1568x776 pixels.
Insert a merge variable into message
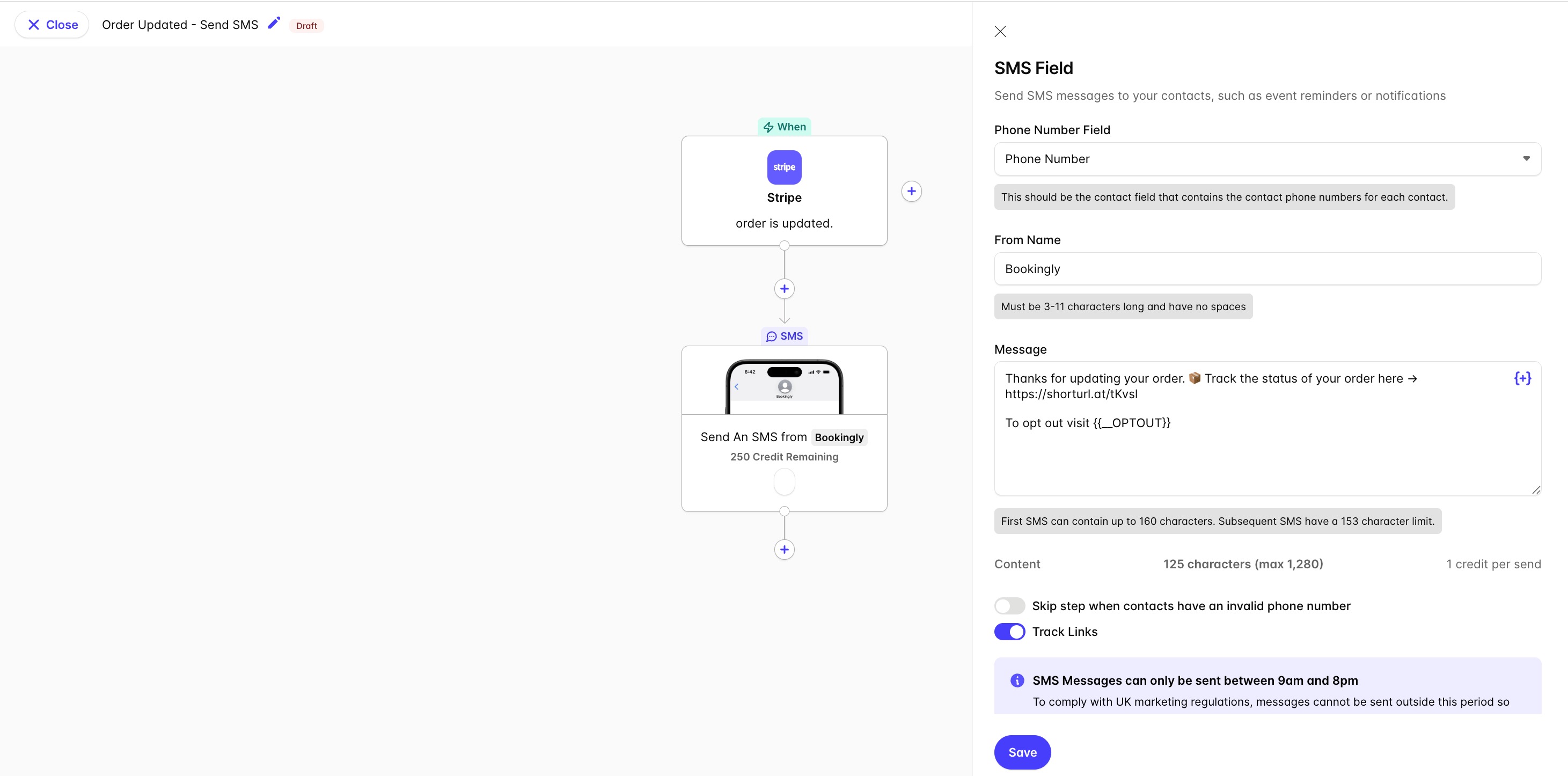click(1522, 378)
